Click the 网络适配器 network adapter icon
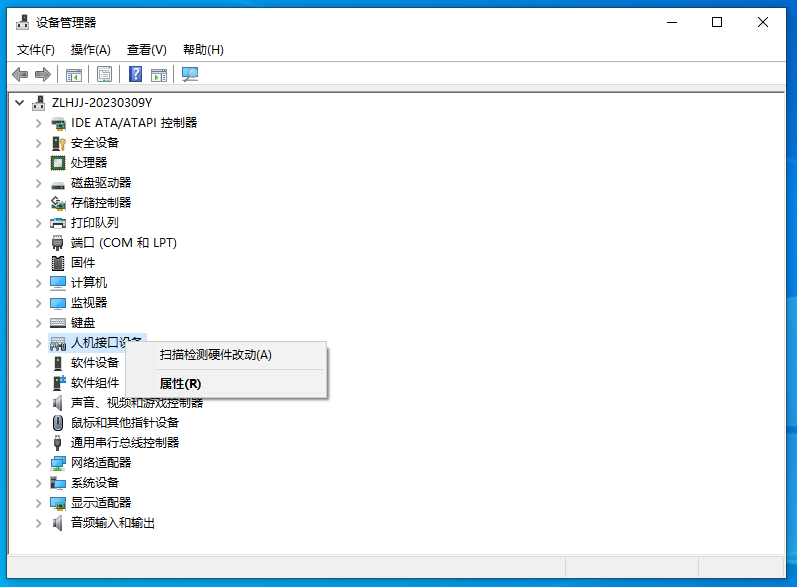 coord(58,463)
